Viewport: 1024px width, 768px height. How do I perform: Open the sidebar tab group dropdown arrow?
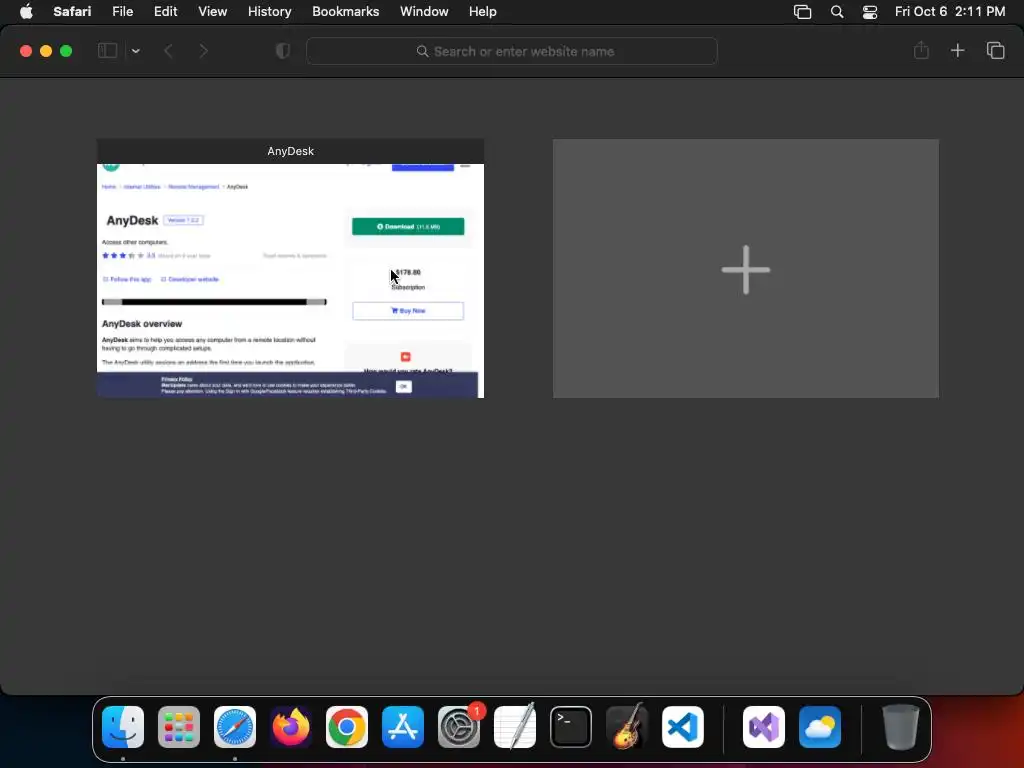pyautogui.click(x=135, y=51)
